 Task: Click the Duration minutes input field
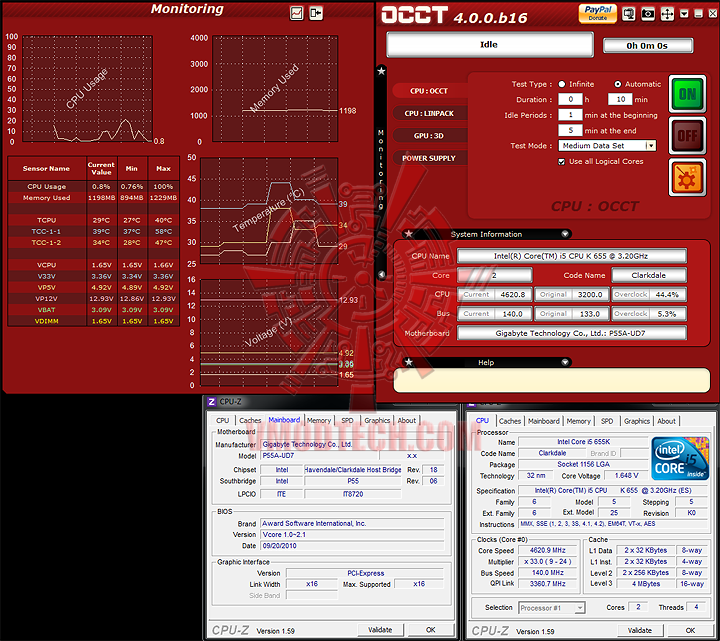[x=620, y=99]
